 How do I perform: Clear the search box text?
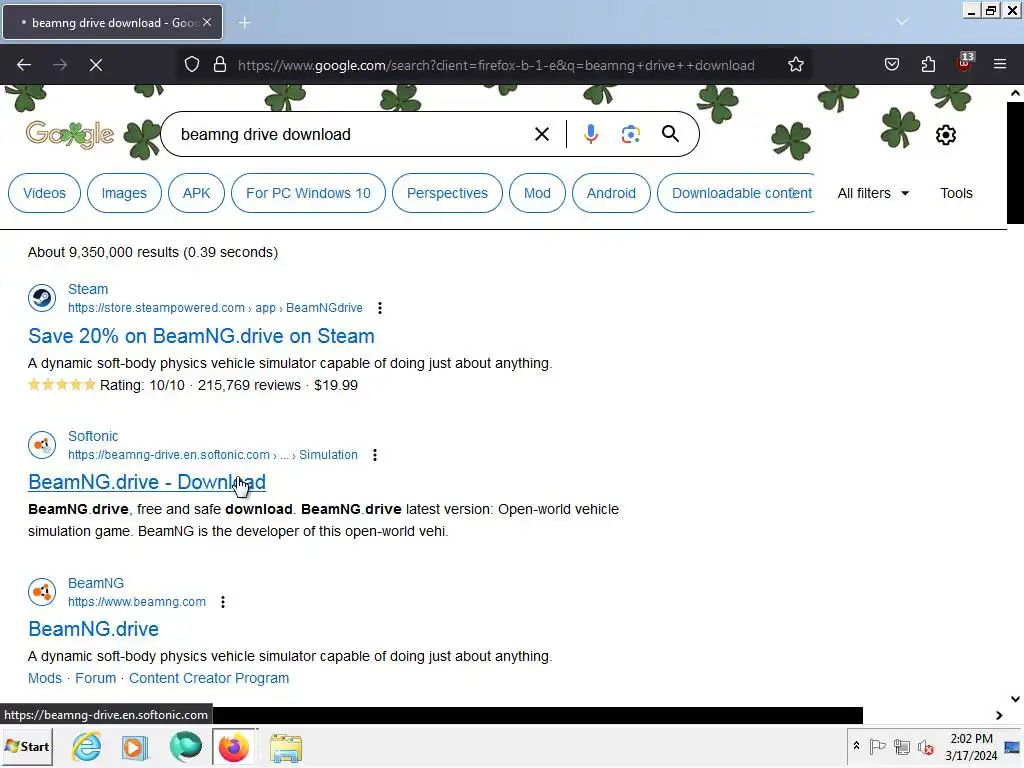point(541,135)
